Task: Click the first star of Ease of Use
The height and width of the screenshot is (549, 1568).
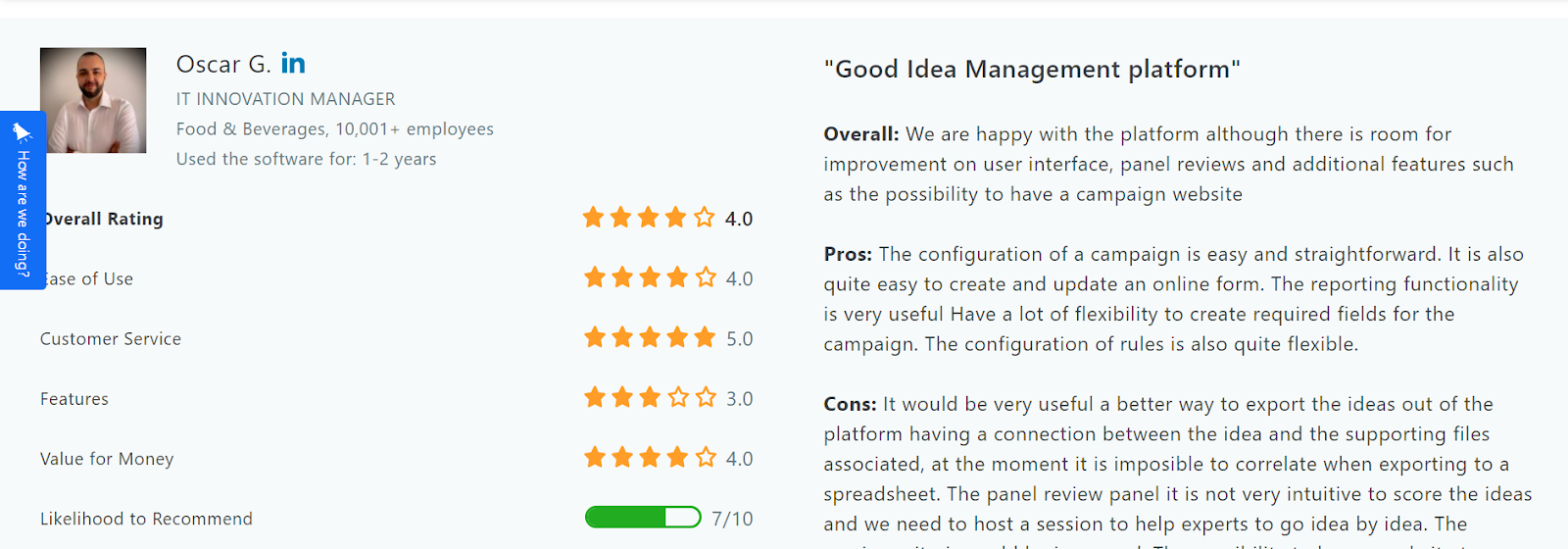Action: click(595, 277)
